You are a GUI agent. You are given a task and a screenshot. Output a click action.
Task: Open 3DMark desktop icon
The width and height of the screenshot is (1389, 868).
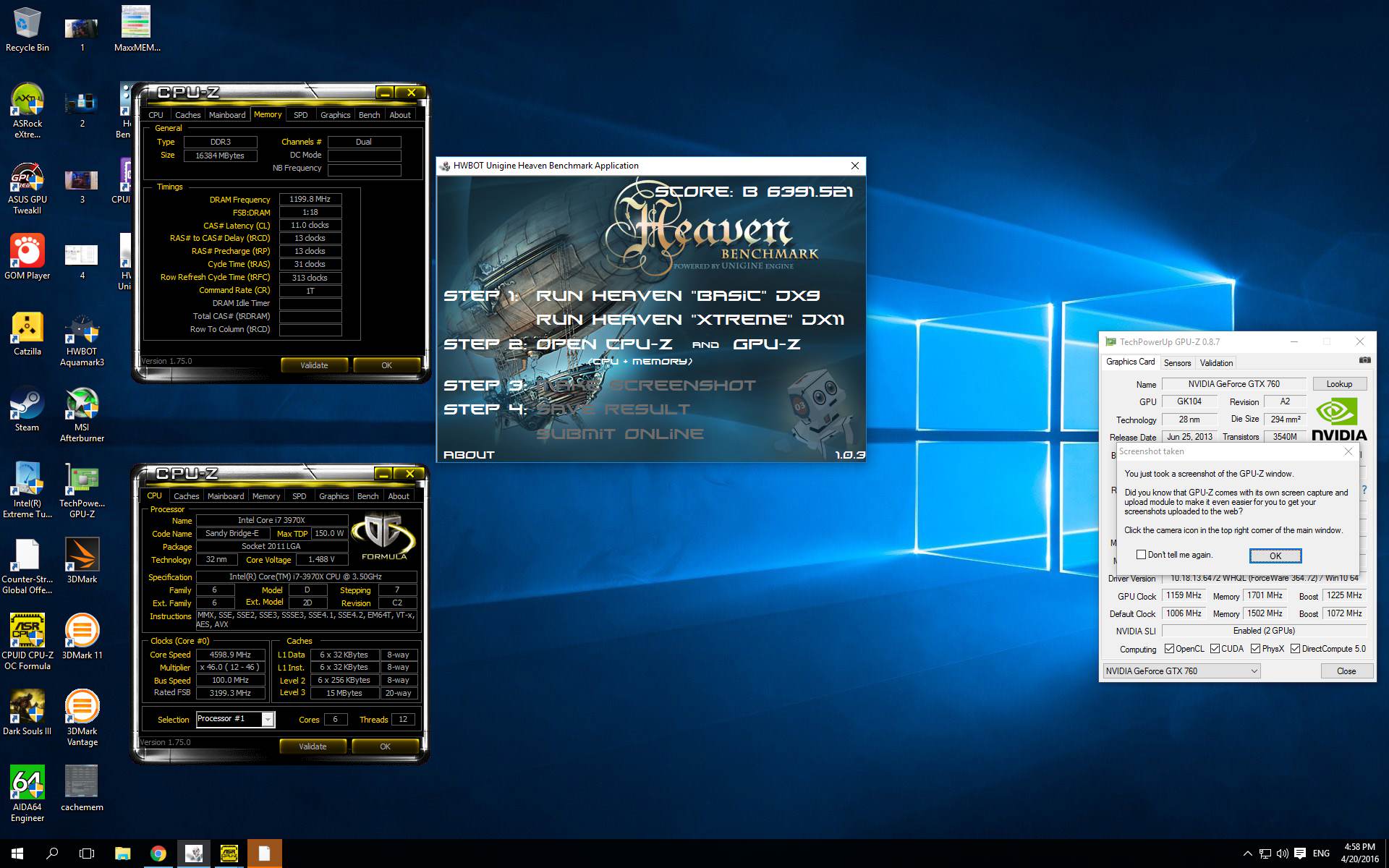click(x=82, y=561)
